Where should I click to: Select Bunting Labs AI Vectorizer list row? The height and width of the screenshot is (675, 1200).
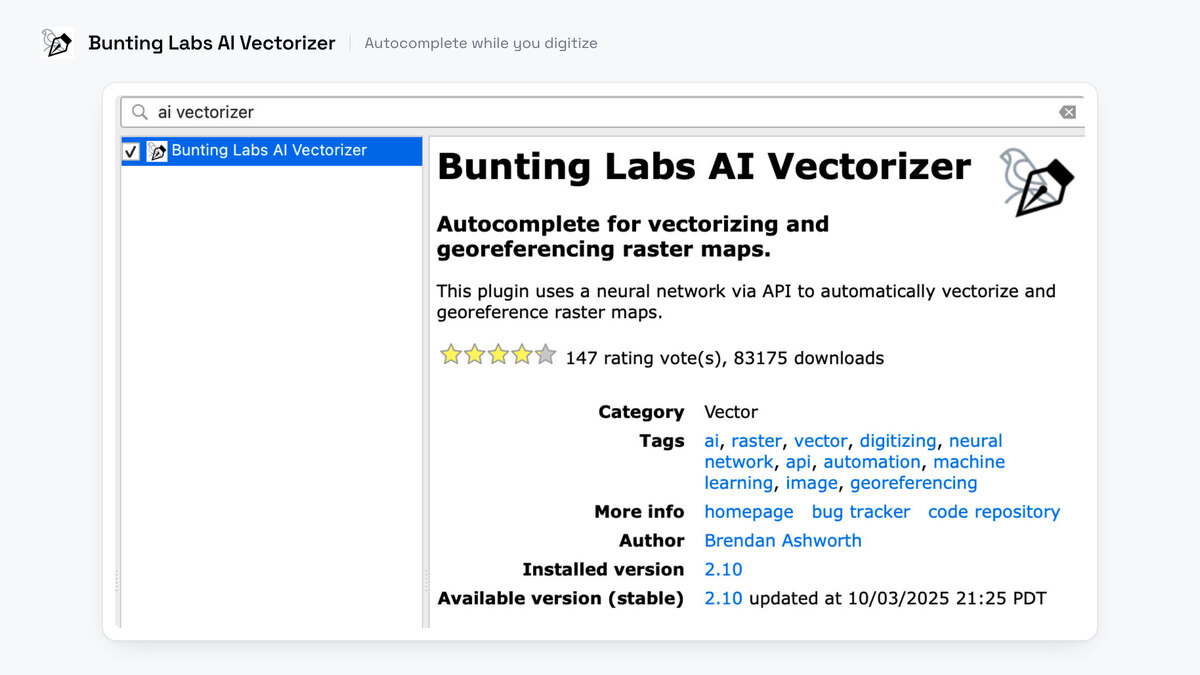271,151
